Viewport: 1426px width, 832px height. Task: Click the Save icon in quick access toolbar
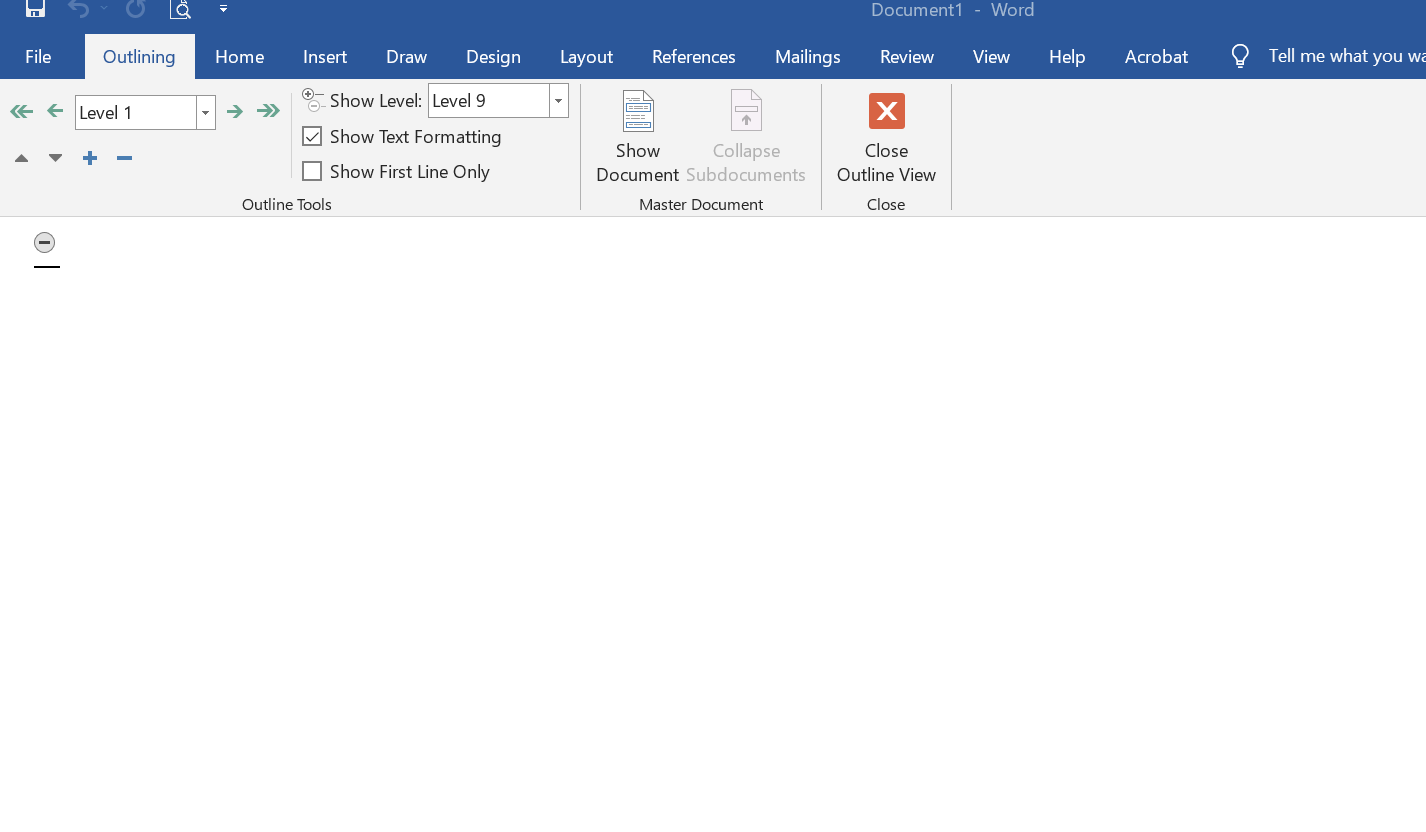[35, 9]
